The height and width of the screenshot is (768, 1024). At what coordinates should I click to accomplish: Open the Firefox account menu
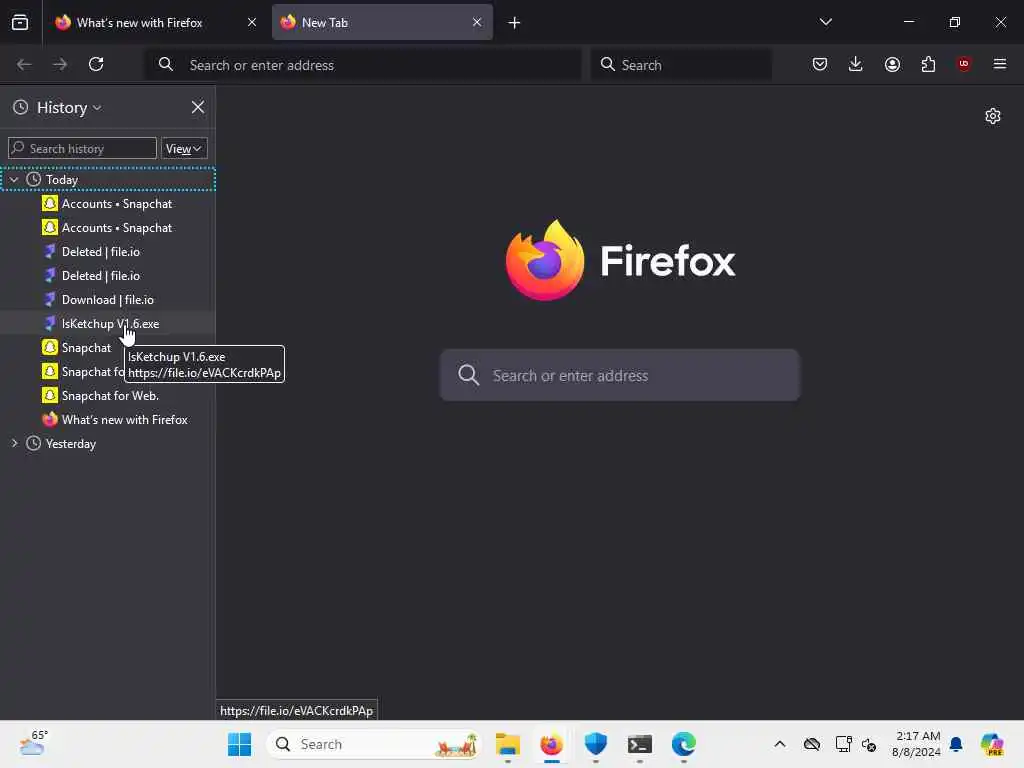coord(892,64)
